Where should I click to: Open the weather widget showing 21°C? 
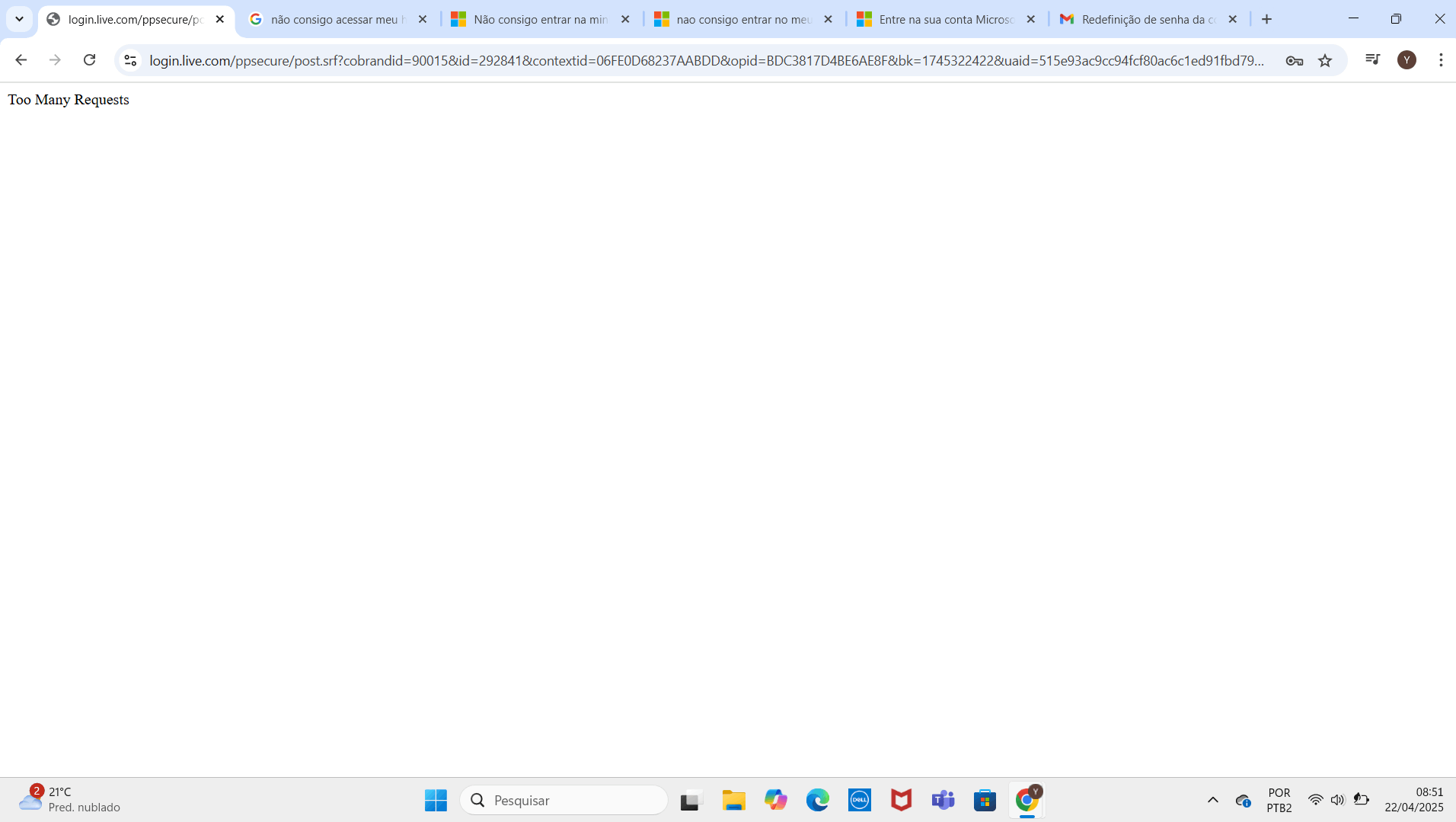pos(70,800)
